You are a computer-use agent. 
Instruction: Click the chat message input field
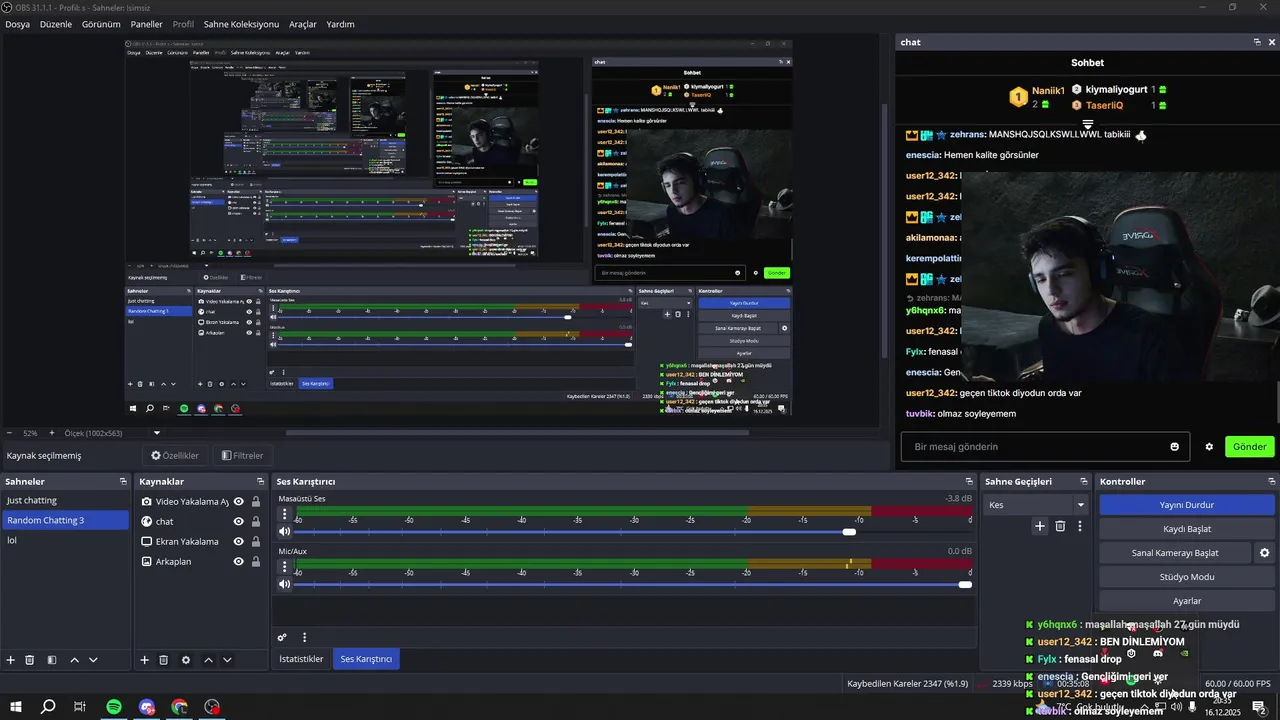pos(1045,447)
